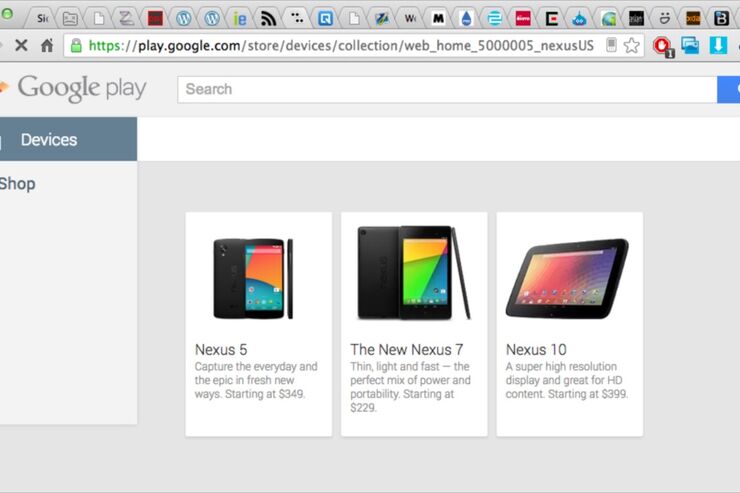740x493 pixels.
Task: Click the 'Nexus 5' title link
Action: pos(221,350)
